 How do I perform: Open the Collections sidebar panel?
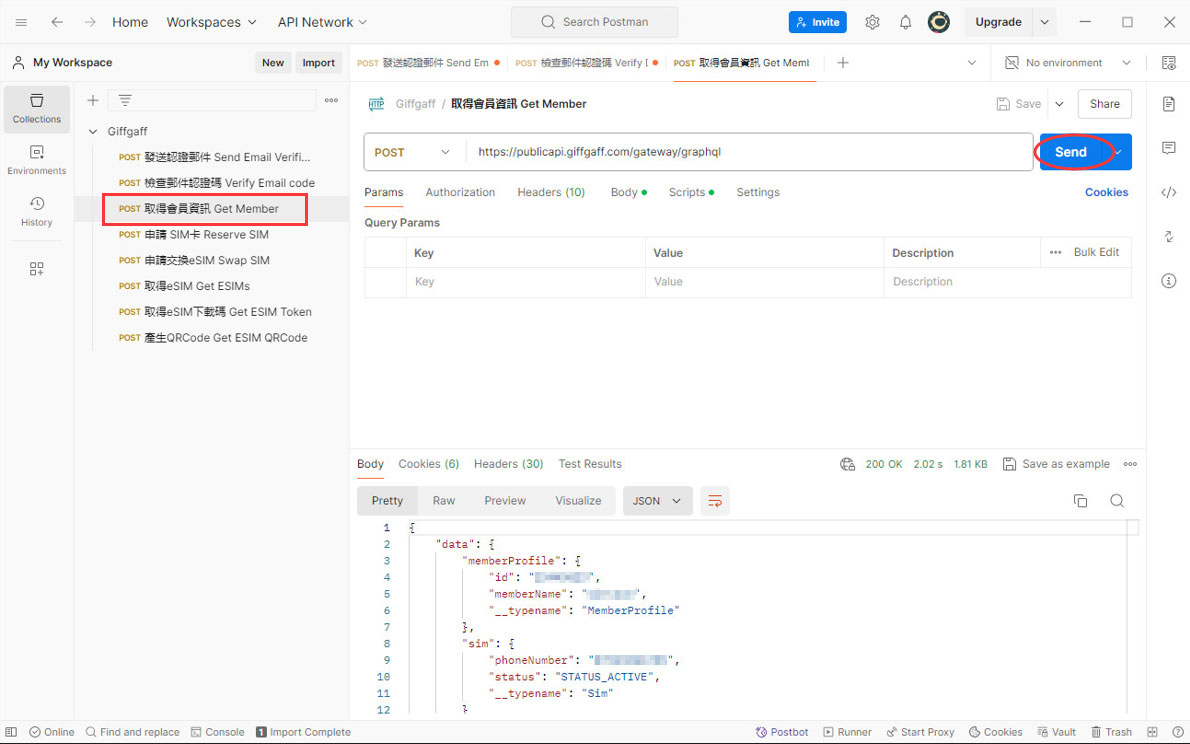[x=37, y=108]
